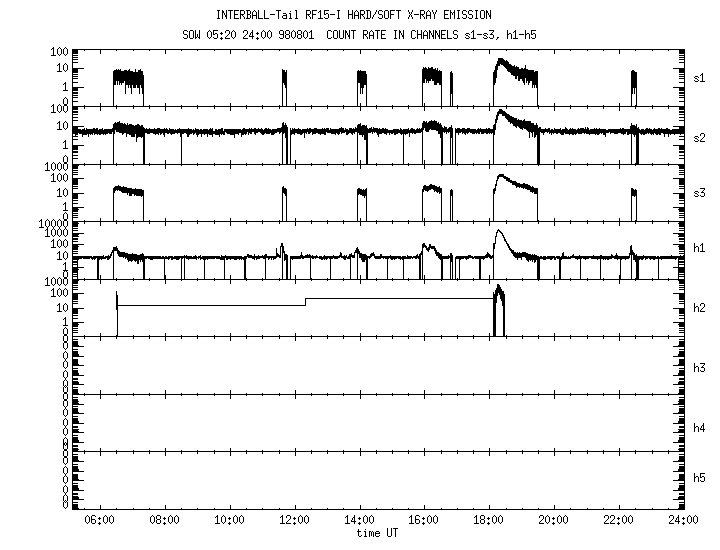Screen dimensions: 720x550
Task: Click the 10:00 time axis tick label
Action: 230,520
